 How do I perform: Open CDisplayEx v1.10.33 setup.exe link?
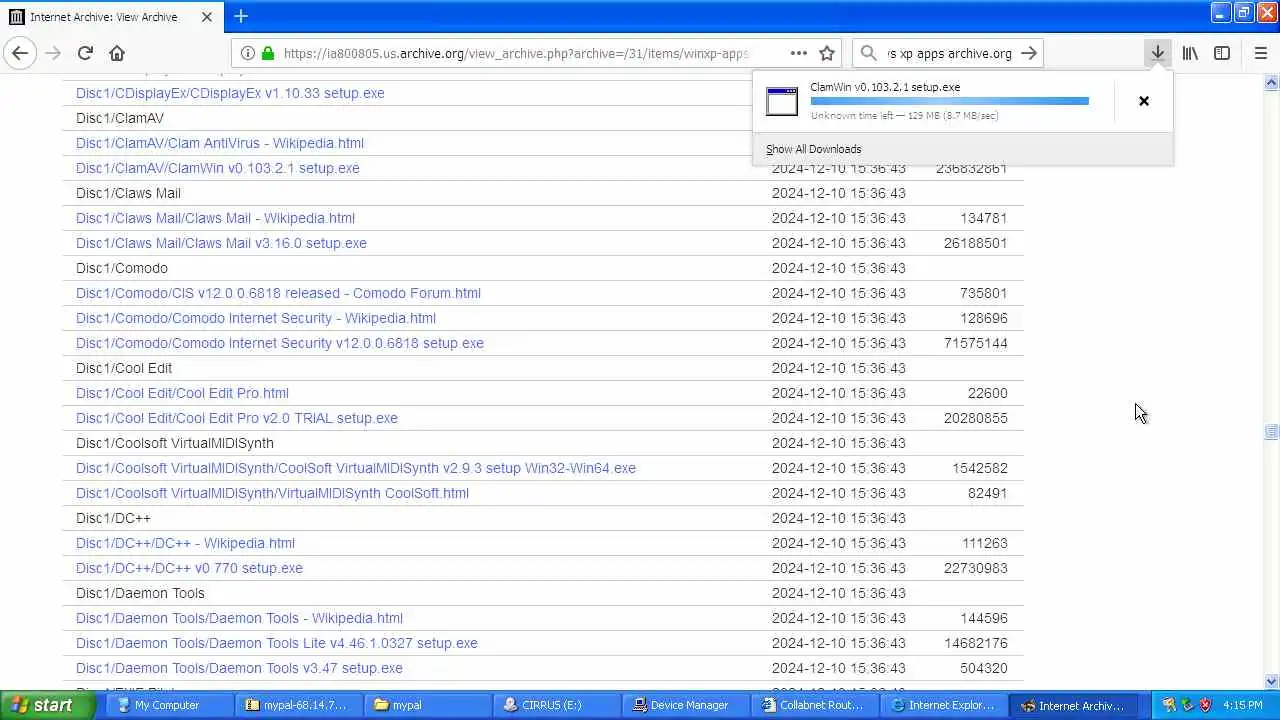click(x=230, y=93)
